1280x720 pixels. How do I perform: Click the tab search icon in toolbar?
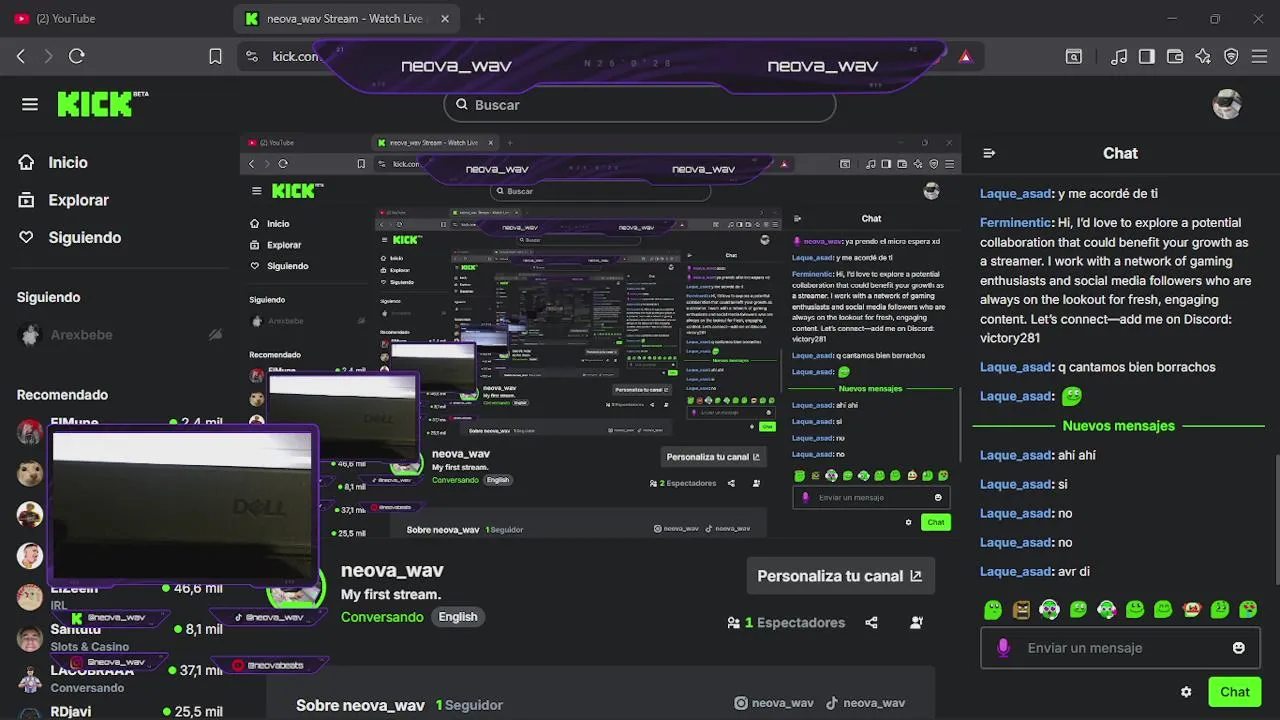(x=1073, y=57)
